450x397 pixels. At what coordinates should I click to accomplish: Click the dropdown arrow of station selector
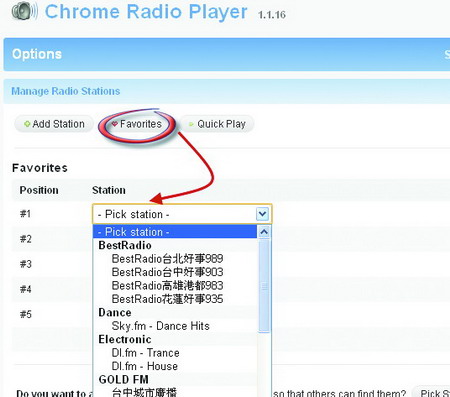[x=262, y=214]
